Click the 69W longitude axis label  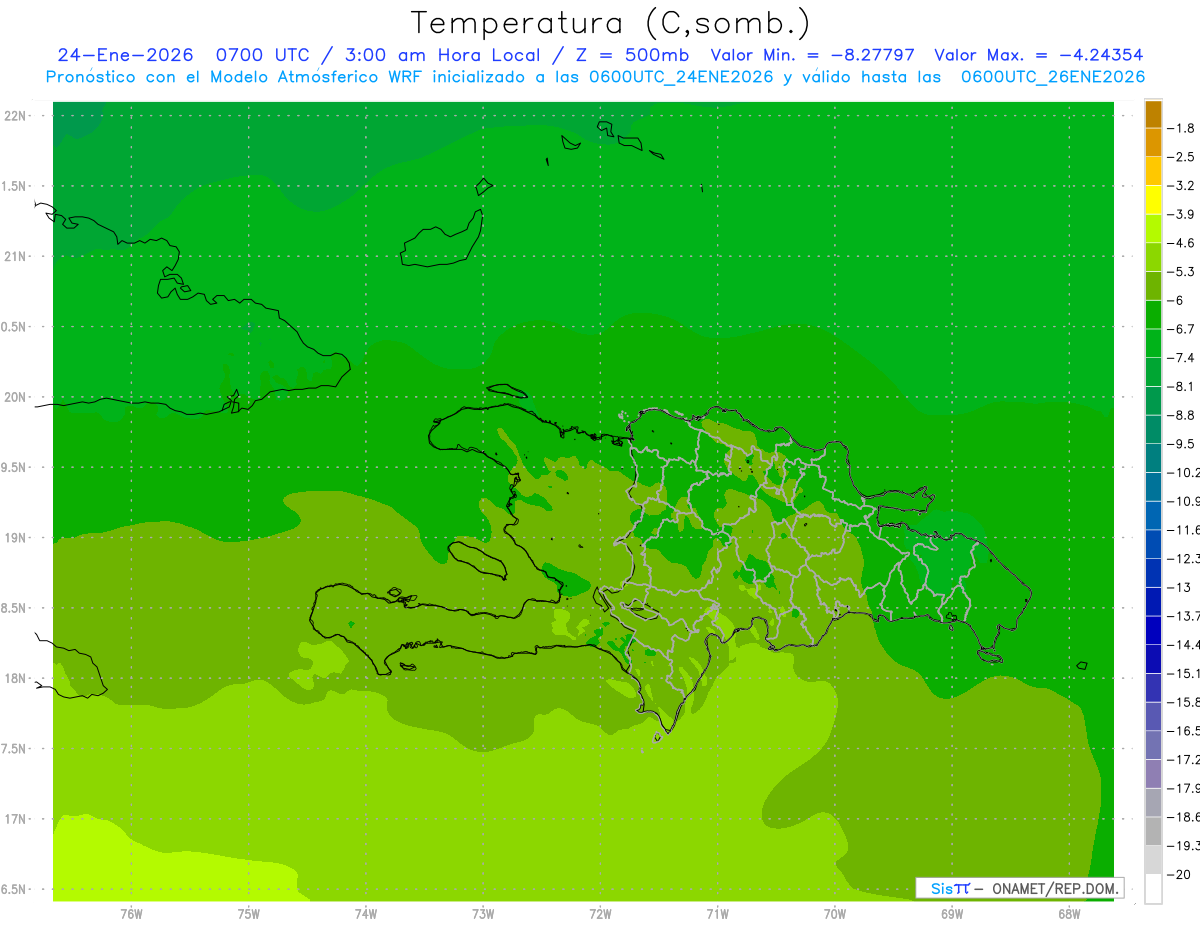(x=952, y=914)
